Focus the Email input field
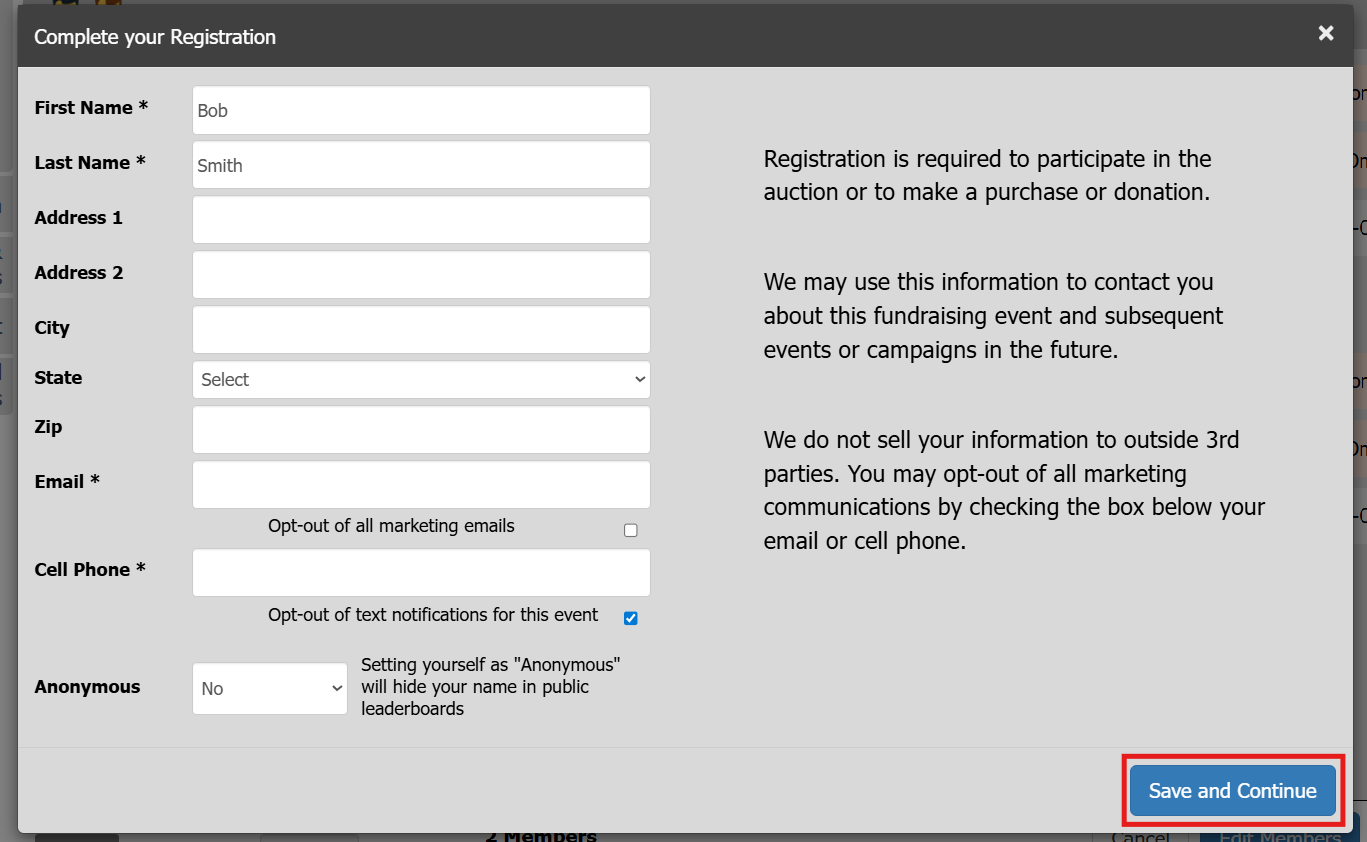The image size is (1367, 842). point(421,484)
